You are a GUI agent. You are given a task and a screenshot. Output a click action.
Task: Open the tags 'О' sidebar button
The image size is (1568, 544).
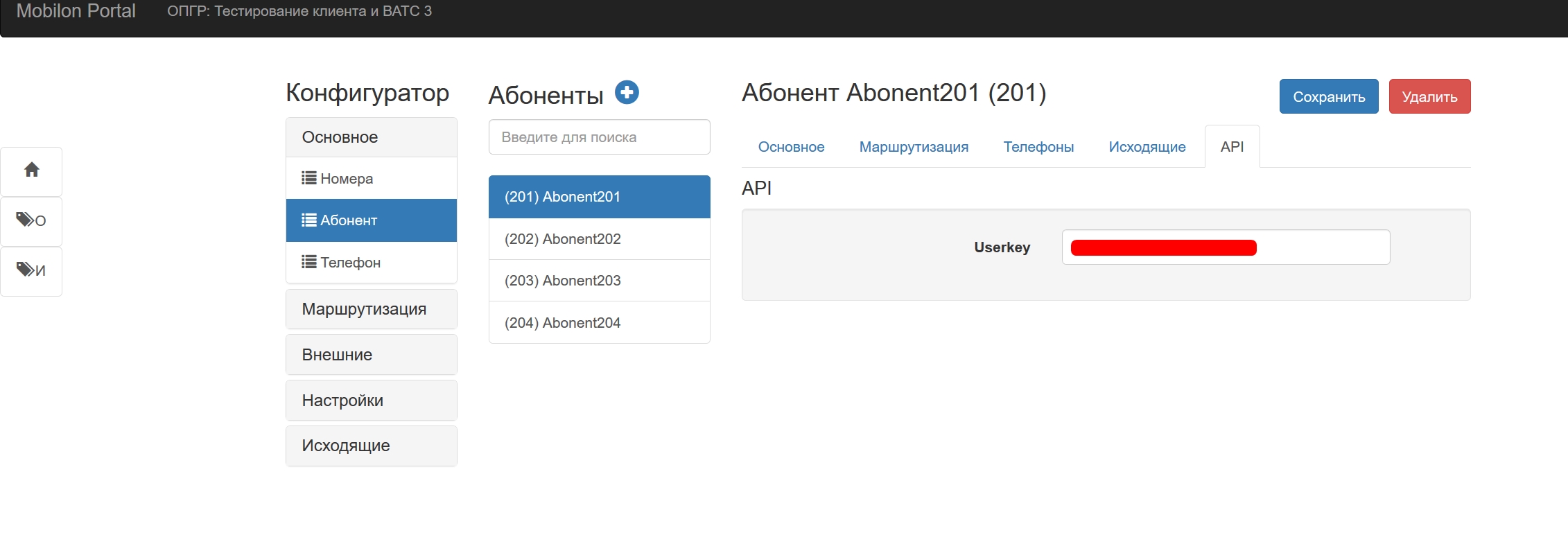click(x=31, y=221)
